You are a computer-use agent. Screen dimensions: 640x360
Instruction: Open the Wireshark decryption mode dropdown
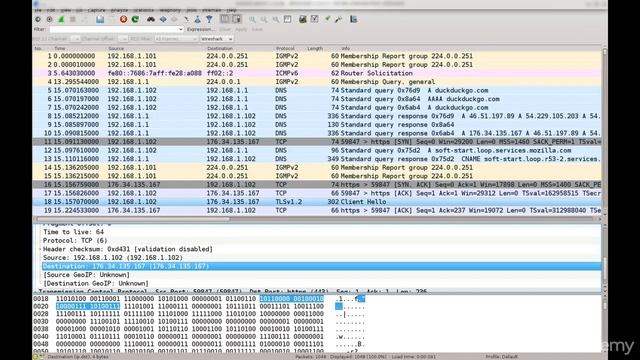[217, 39]
